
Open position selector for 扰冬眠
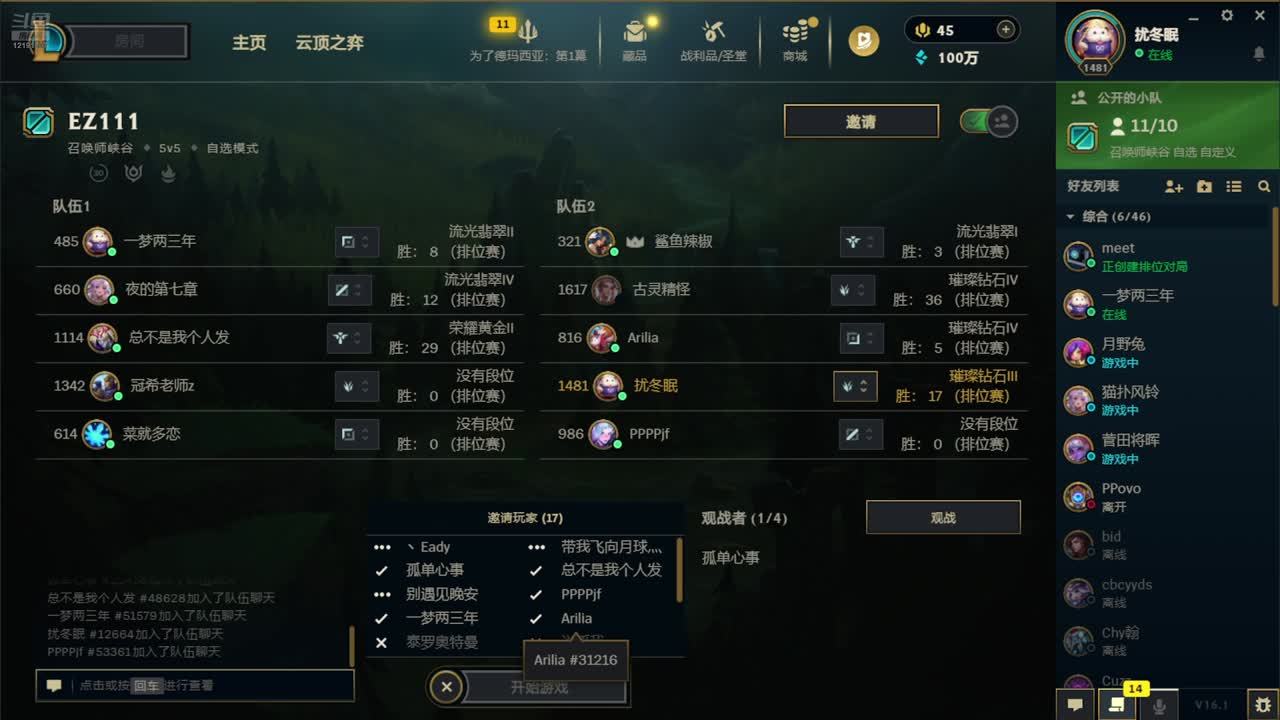pyautogui.click(x=855, y=386)
